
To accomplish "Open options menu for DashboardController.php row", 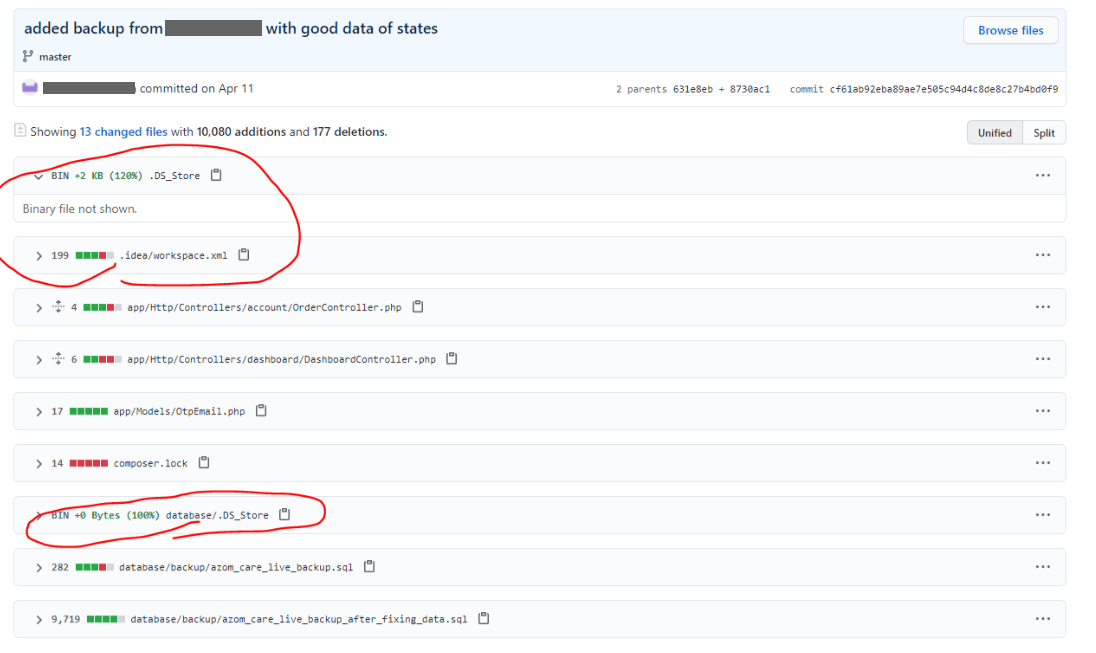I will pyautogui.click(x=1042, y=359).
